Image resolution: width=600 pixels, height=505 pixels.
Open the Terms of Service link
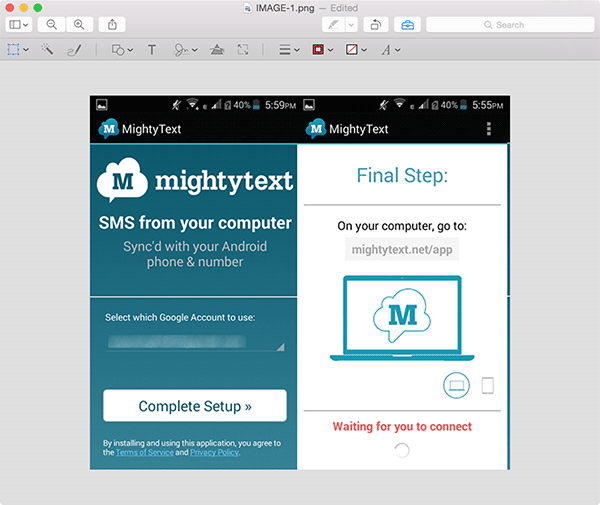tap(145, 453)
